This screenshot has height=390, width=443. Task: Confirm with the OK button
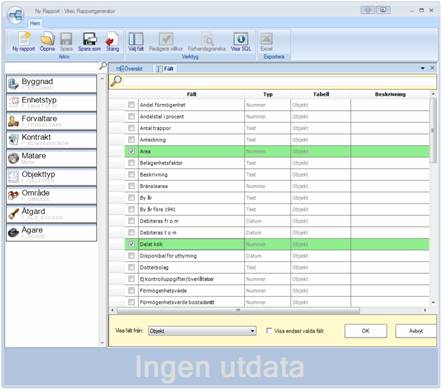[366, 331]
